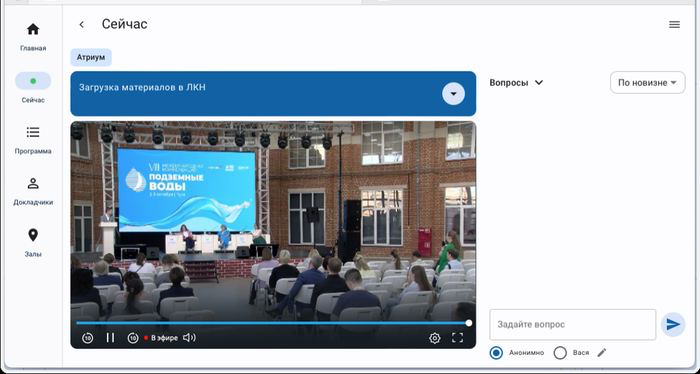Image resolution: width=700 pixels, height=374 pixels.
Task: Edit the name Вася with pencil icon
Action: click(x=602, y=353)
